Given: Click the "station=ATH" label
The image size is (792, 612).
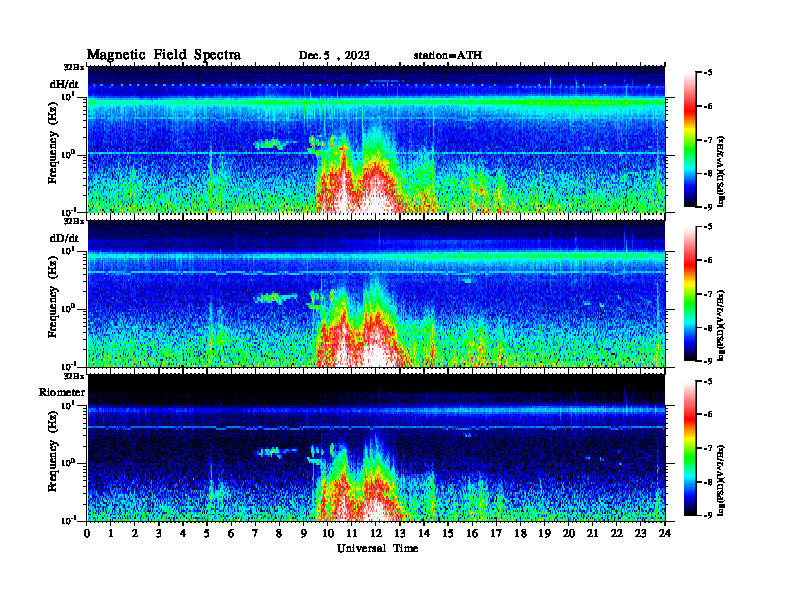Looking at the screenshot, I should tap(448, 55).
